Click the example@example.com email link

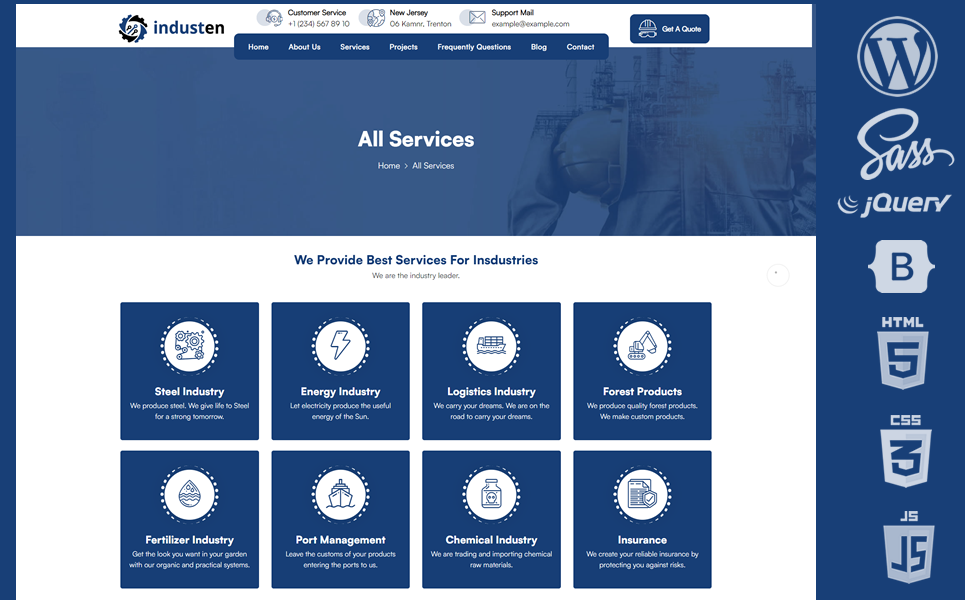[530, 24]
